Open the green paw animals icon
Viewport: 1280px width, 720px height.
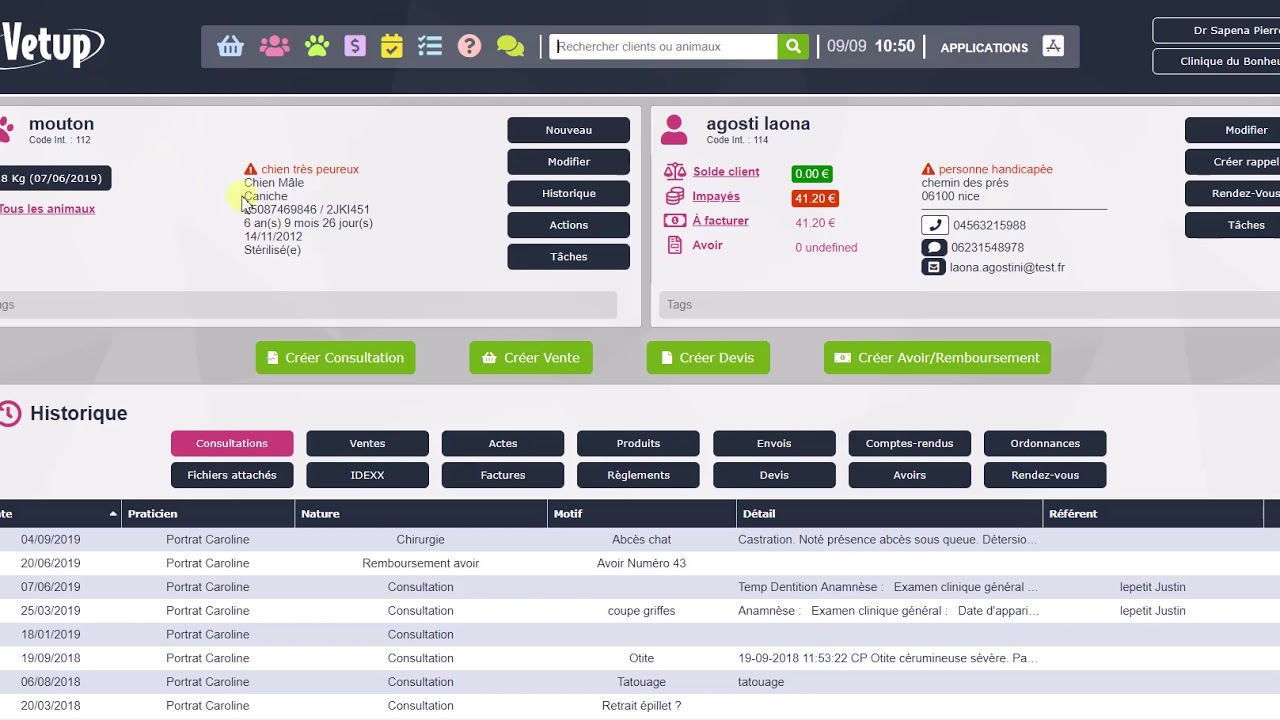coord(317,47)
